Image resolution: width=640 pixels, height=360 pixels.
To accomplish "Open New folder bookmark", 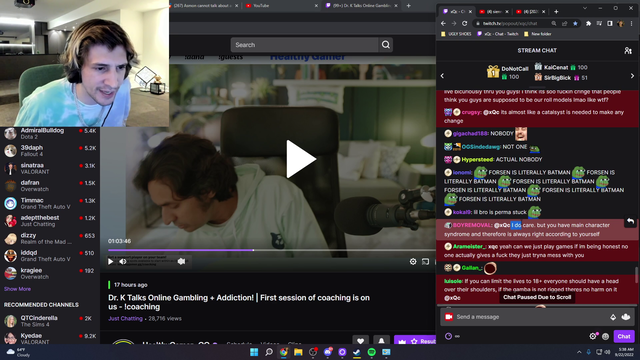I will [x=537, y=34].
